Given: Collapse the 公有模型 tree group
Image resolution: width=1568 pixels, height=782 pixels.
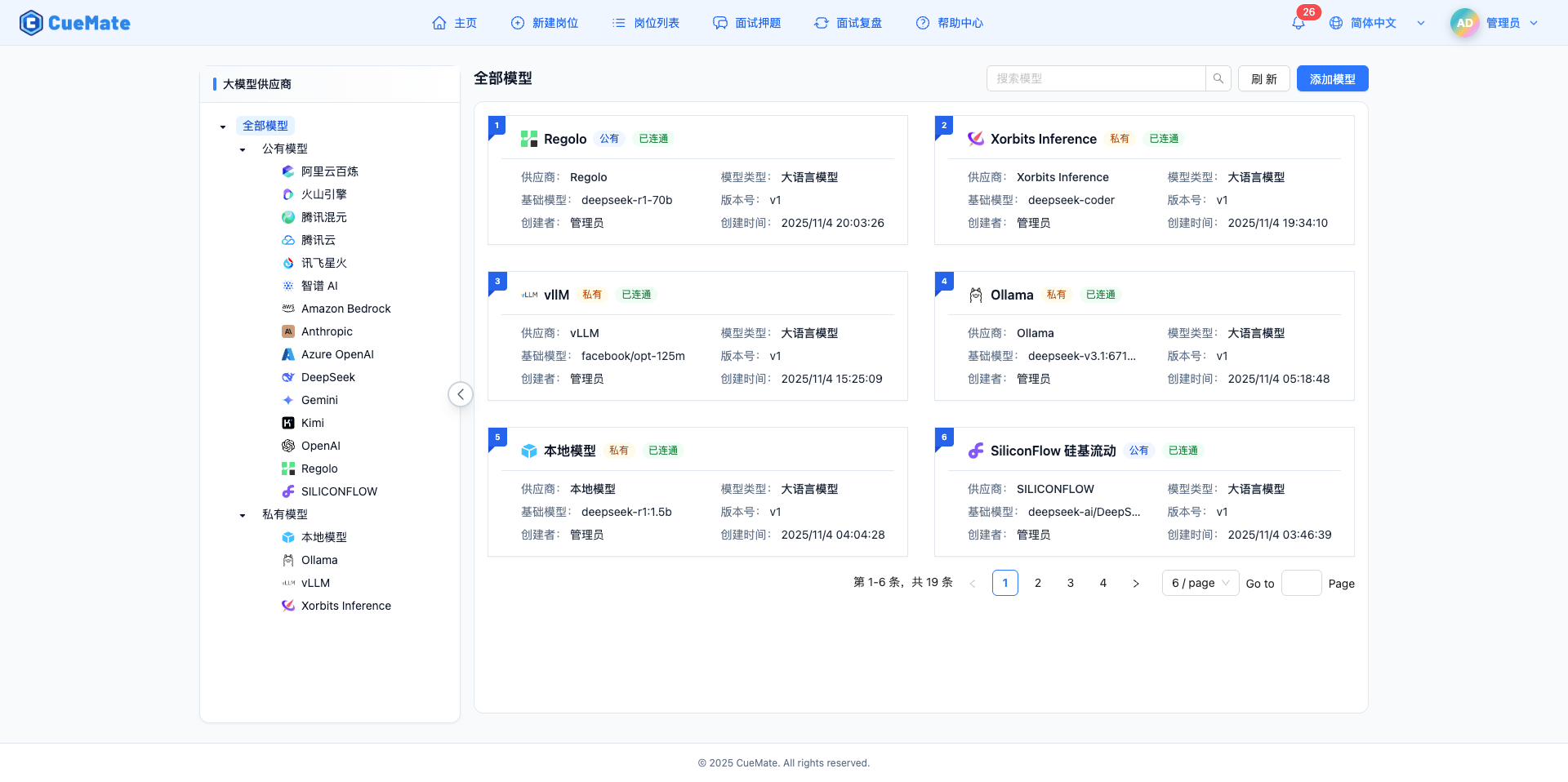Looking at the screenshot, I should [243, 149].
